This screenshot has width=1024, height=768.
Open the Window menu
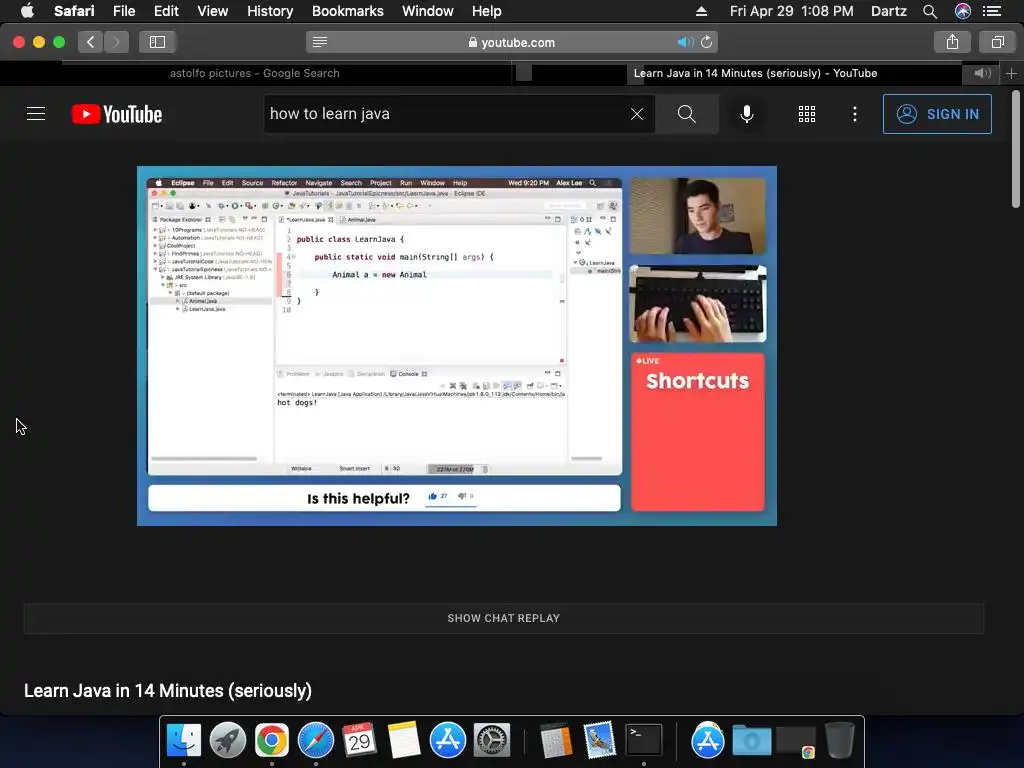tap(428, 11)
